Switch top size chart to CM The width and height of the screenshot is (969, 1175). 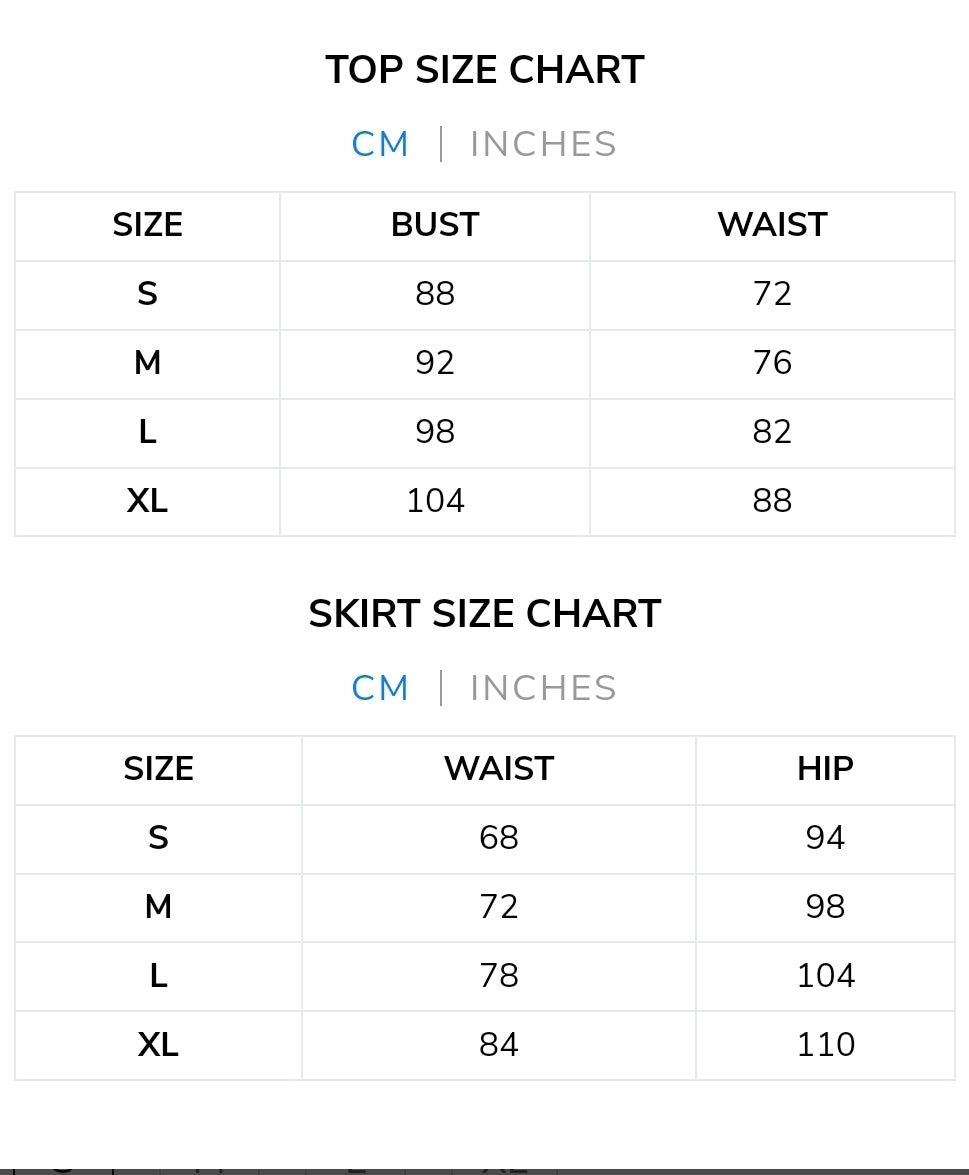[380, 144]
